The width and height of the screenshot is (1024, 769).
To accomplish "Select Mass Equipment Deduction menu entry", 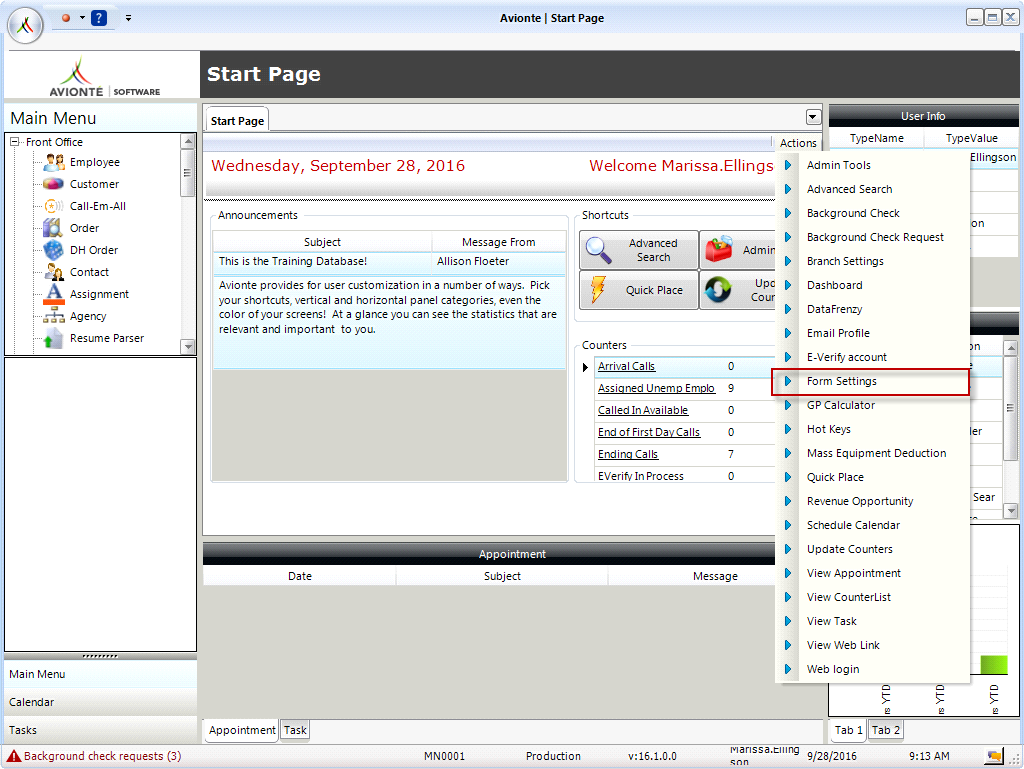I will coord(876,454).
